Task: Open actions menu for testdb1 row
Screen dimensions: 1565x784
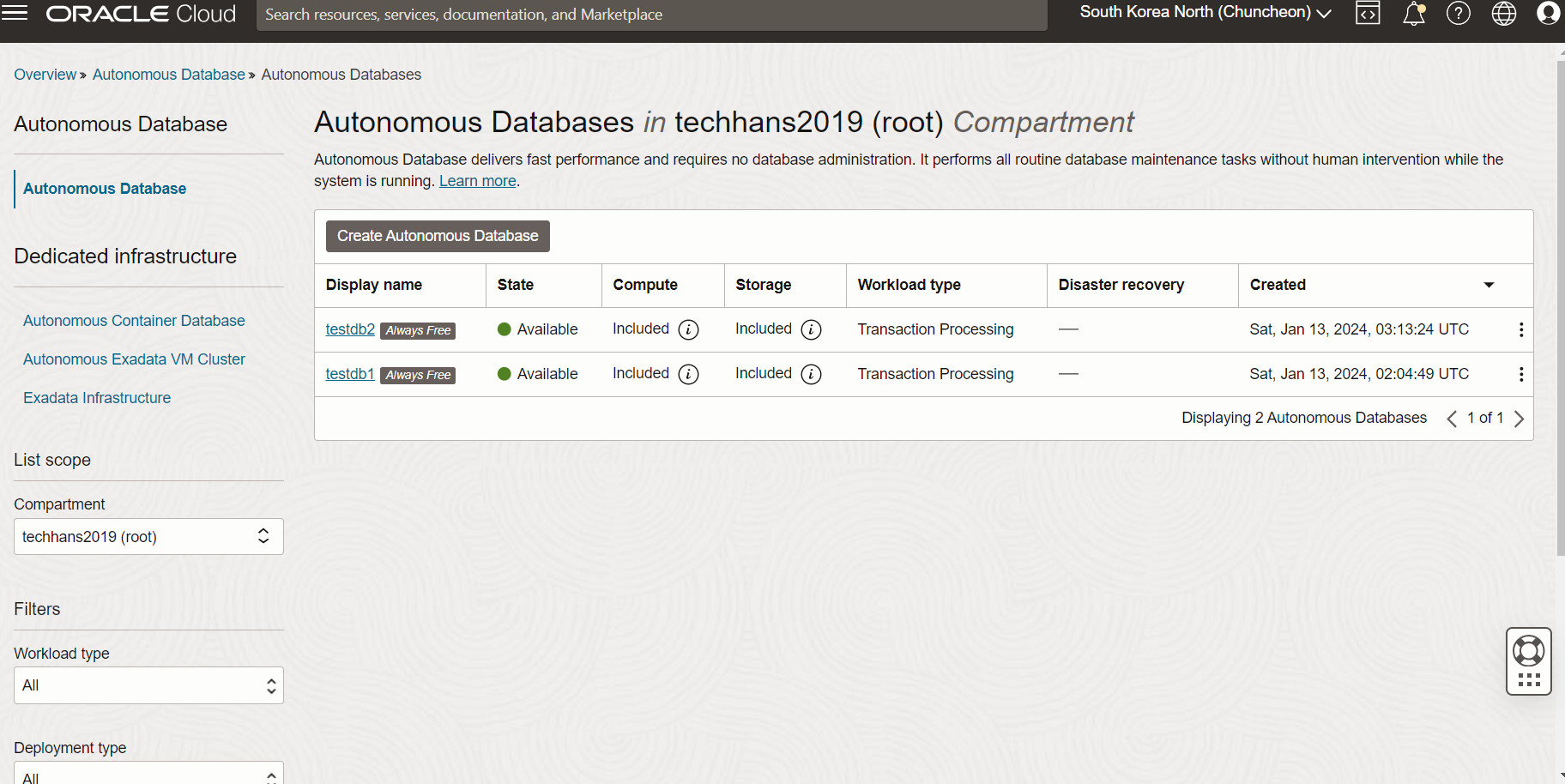Action: coord(1521,374)
